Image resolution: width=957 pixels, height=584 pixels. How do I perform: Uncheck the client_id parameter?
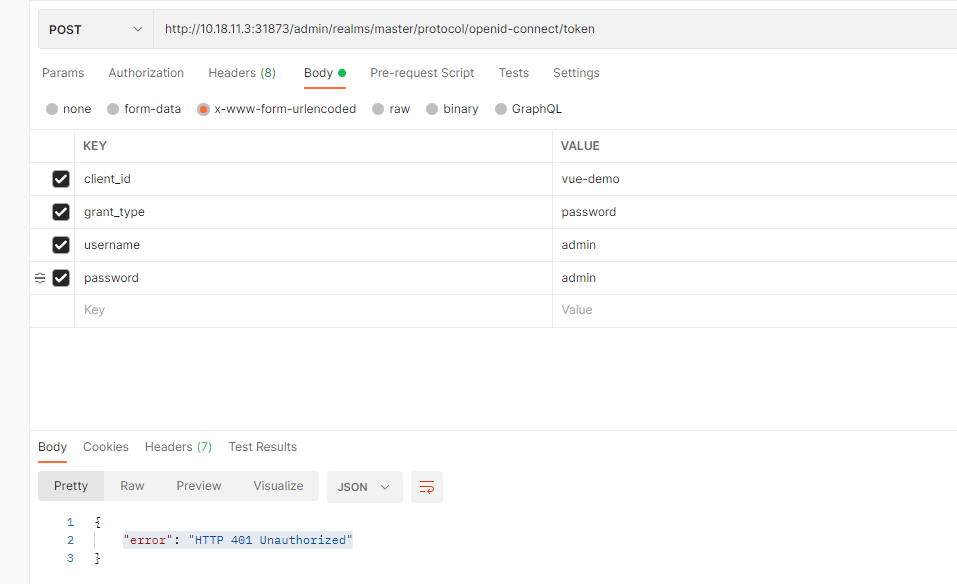click(60, 178)
